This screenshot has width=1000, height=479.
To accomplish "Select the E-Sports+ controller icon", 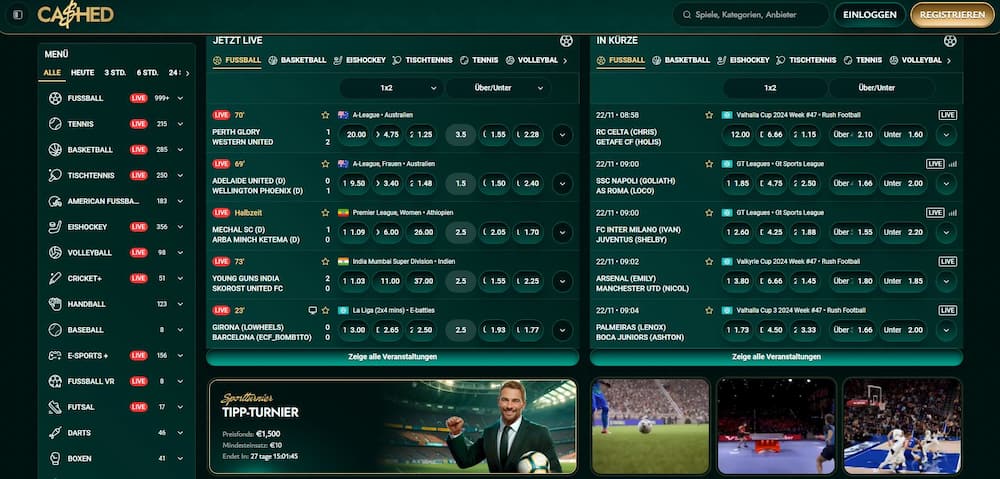I will click(55, 355).
